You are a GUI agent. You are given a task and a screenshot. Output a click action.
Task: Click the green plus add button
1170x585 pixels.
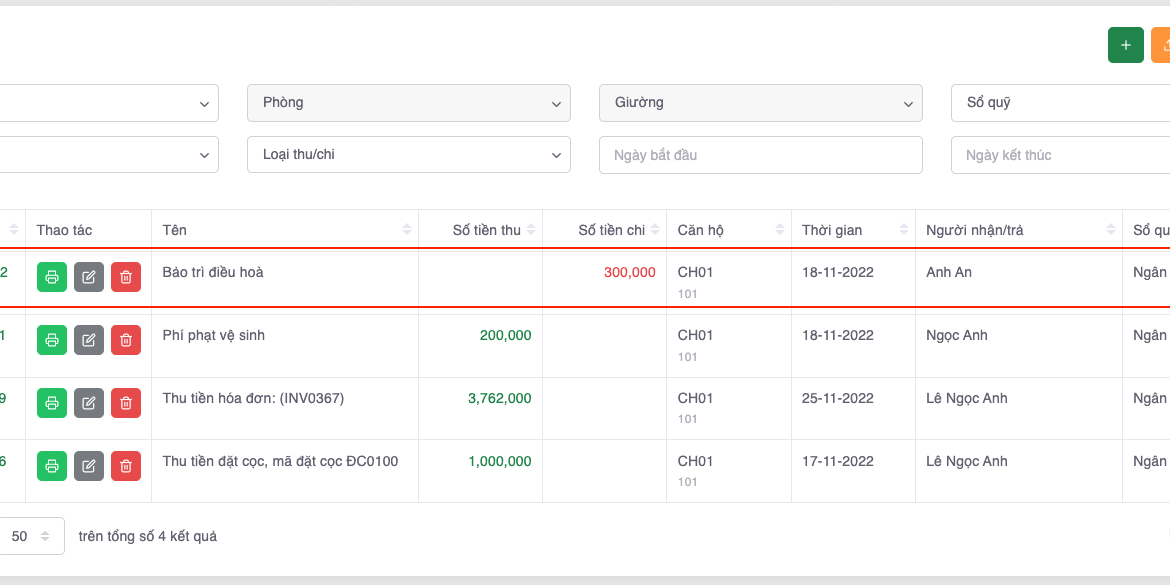click(1125, 45)
